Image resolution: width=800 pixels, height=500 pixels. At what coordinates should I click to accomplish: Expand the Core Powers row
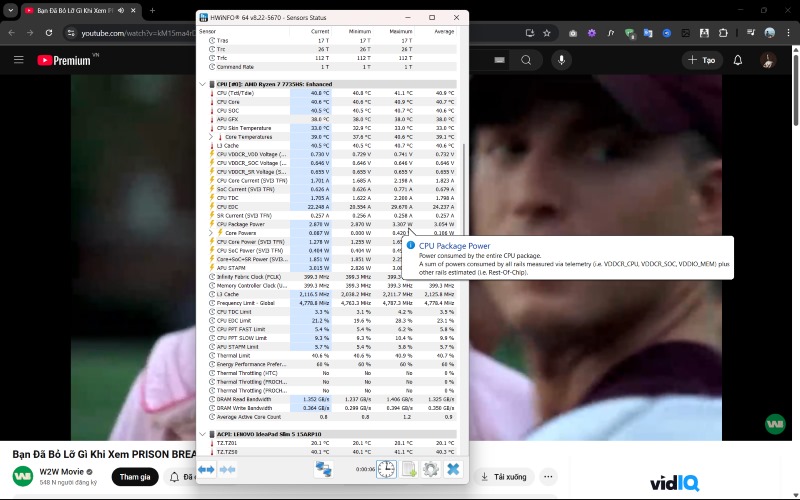click(x=211, y=233)
